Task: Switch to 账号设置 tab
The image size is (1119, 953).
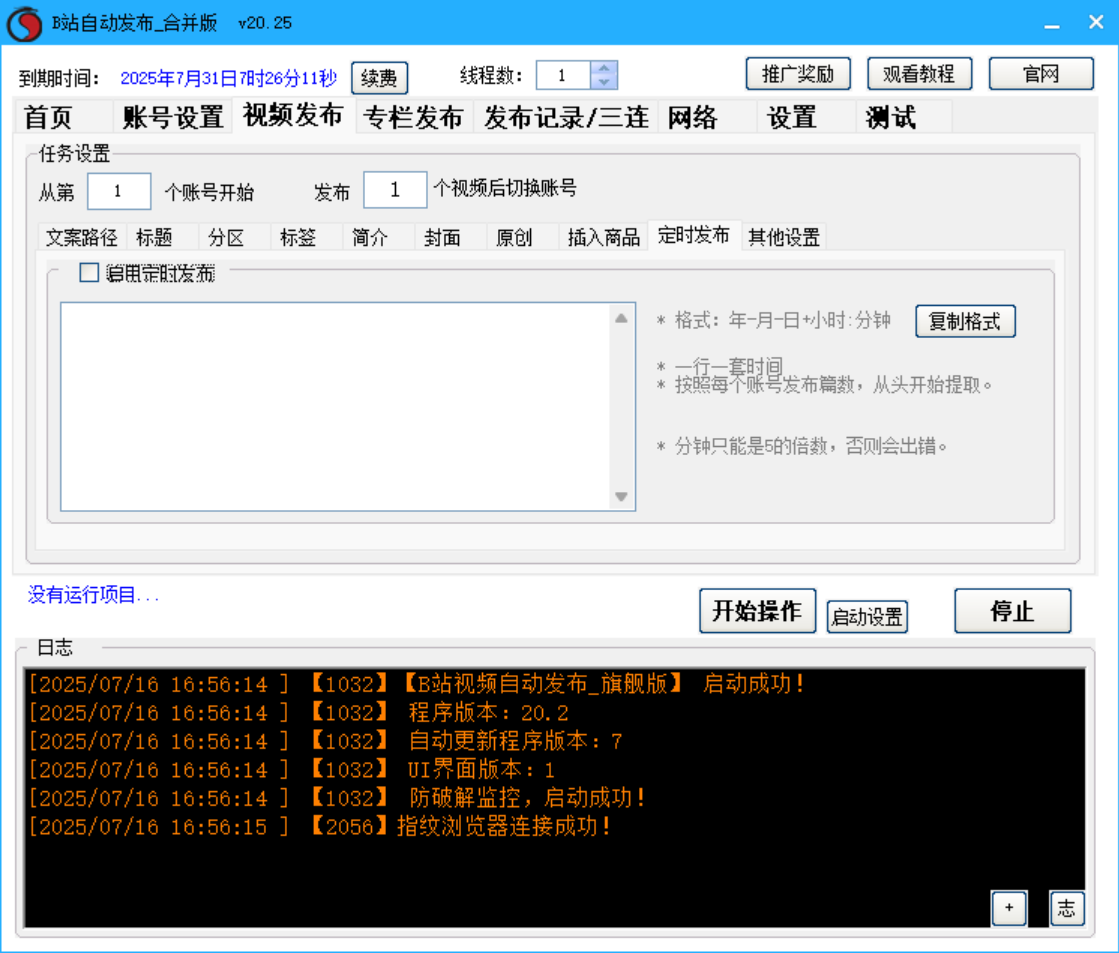Action: point(173,117)
